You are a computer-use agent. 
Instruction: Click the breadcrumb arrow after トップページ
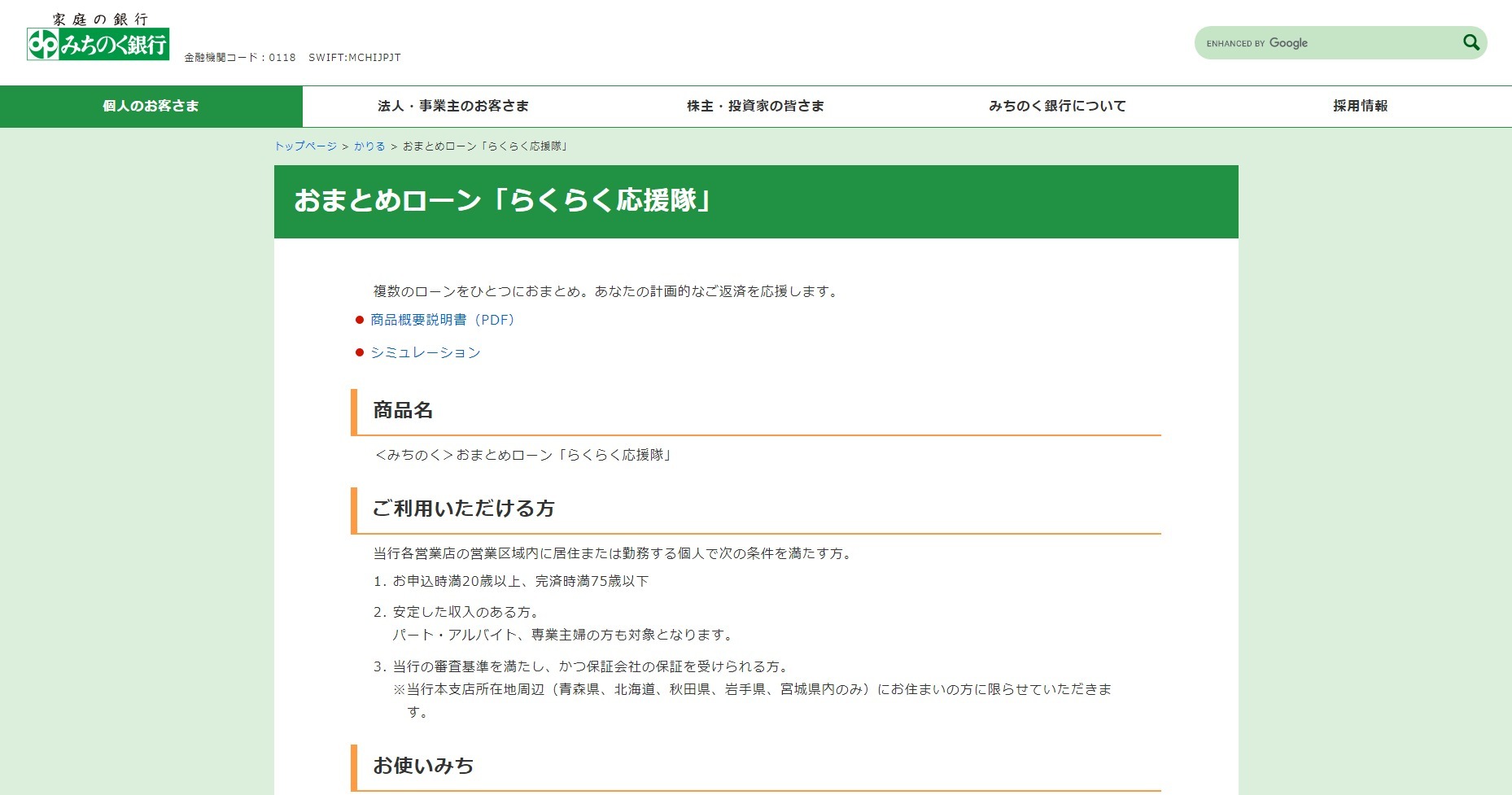click(344, 146)
